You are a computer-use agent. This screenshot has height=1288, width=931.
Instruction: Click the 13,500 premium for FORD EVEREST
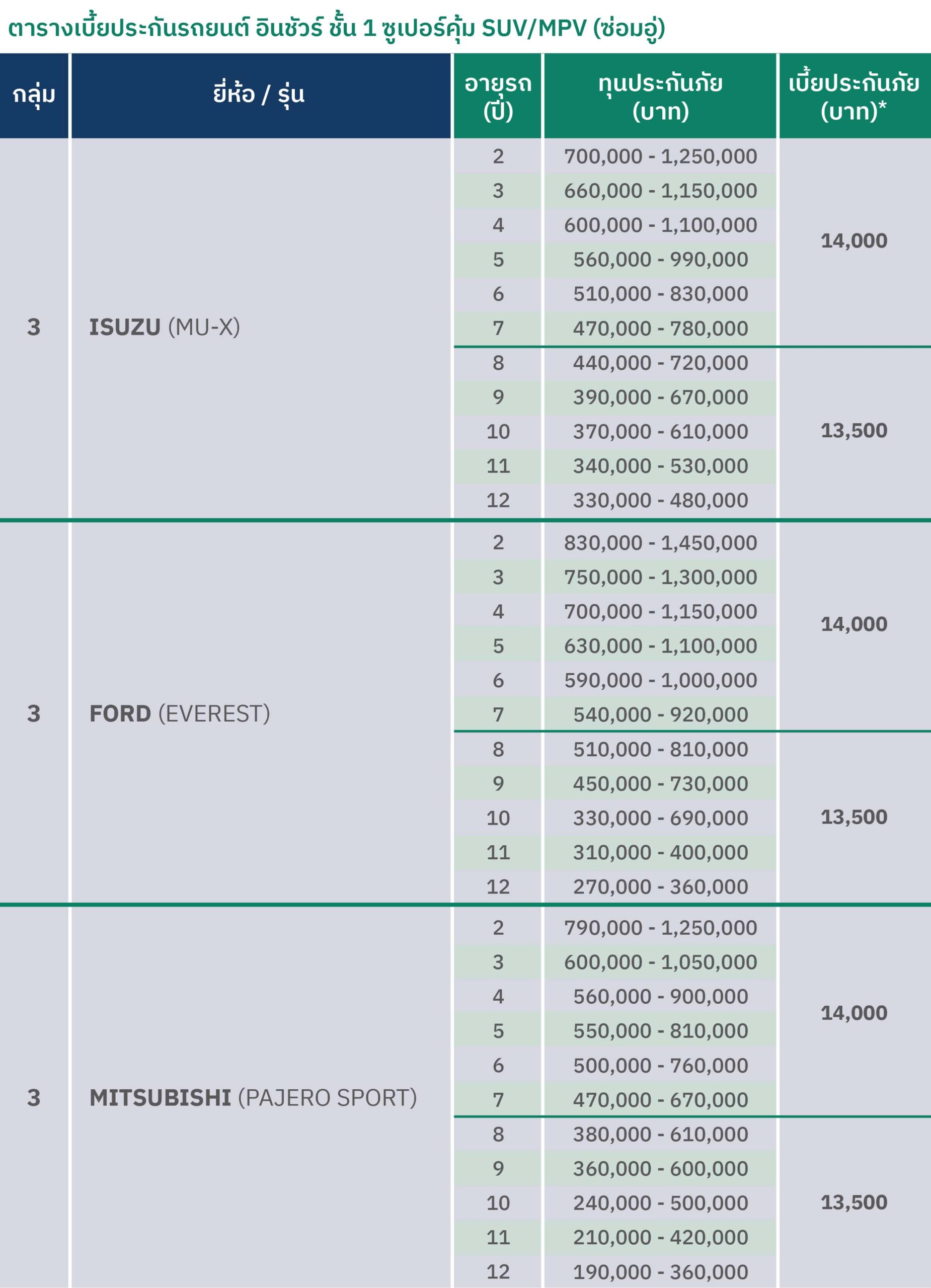click(x=855, y=817)
